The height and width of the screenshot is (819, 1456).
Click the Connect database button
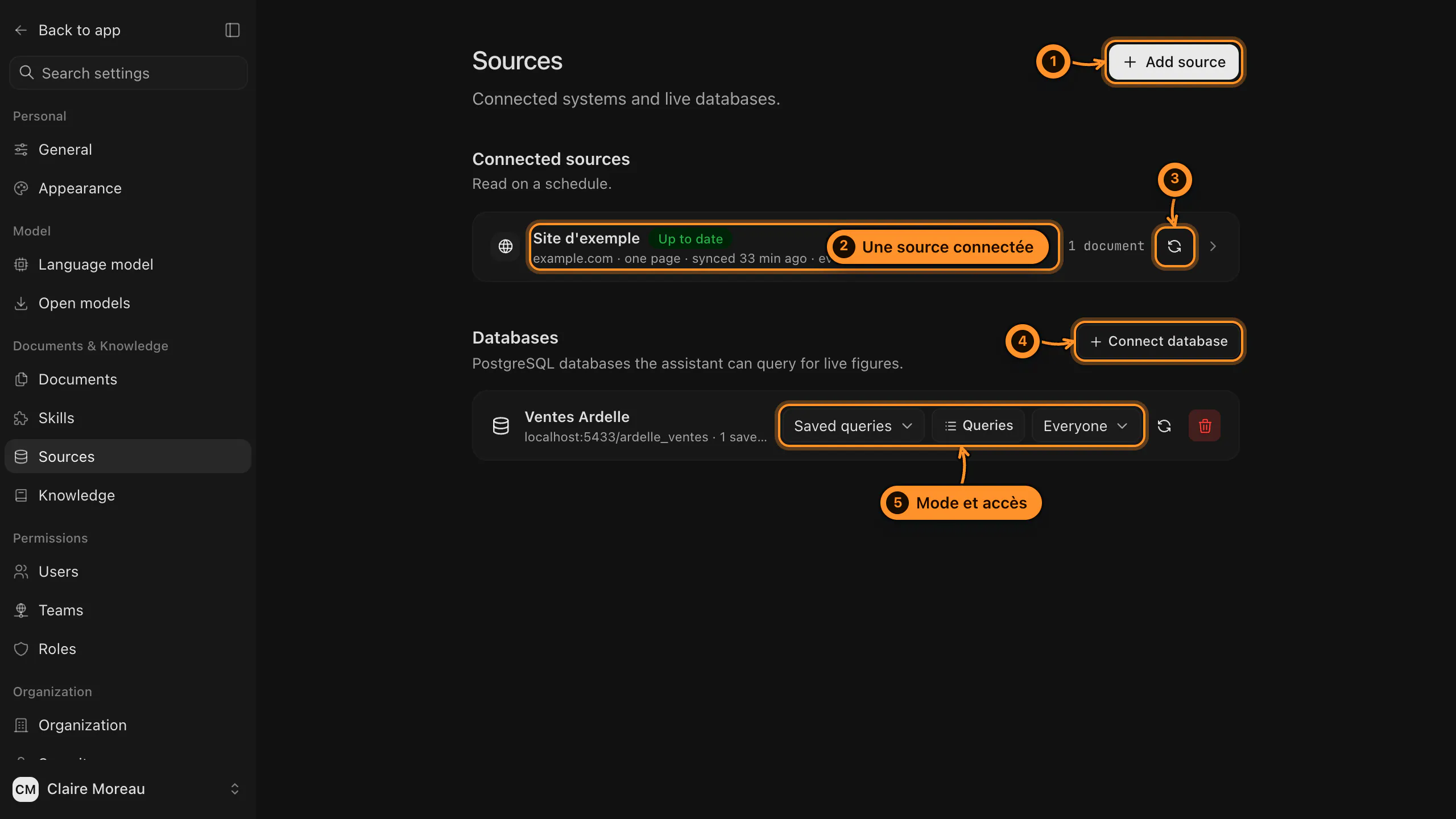(1159, 341)
